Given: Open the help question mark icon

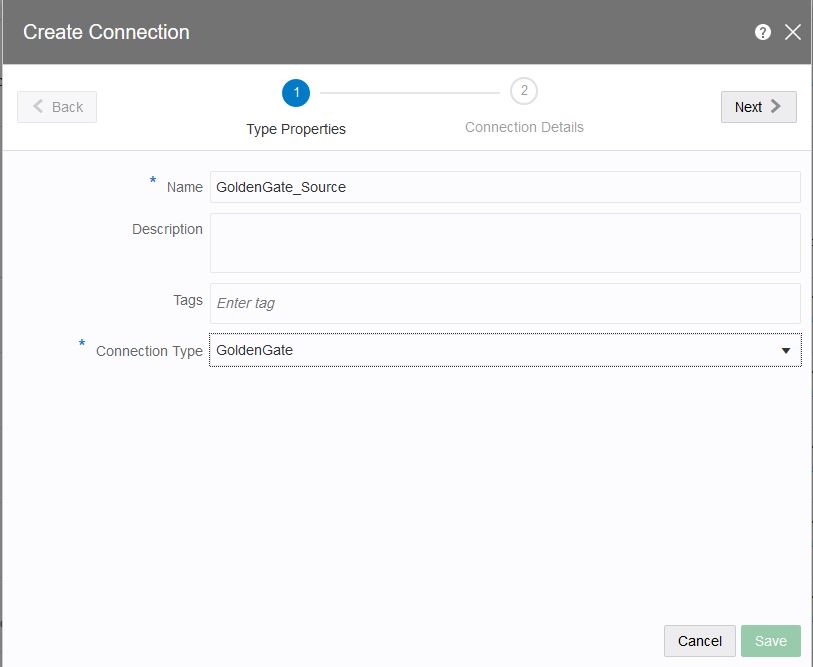Looking at the screenshot, I should click(763, 32).
